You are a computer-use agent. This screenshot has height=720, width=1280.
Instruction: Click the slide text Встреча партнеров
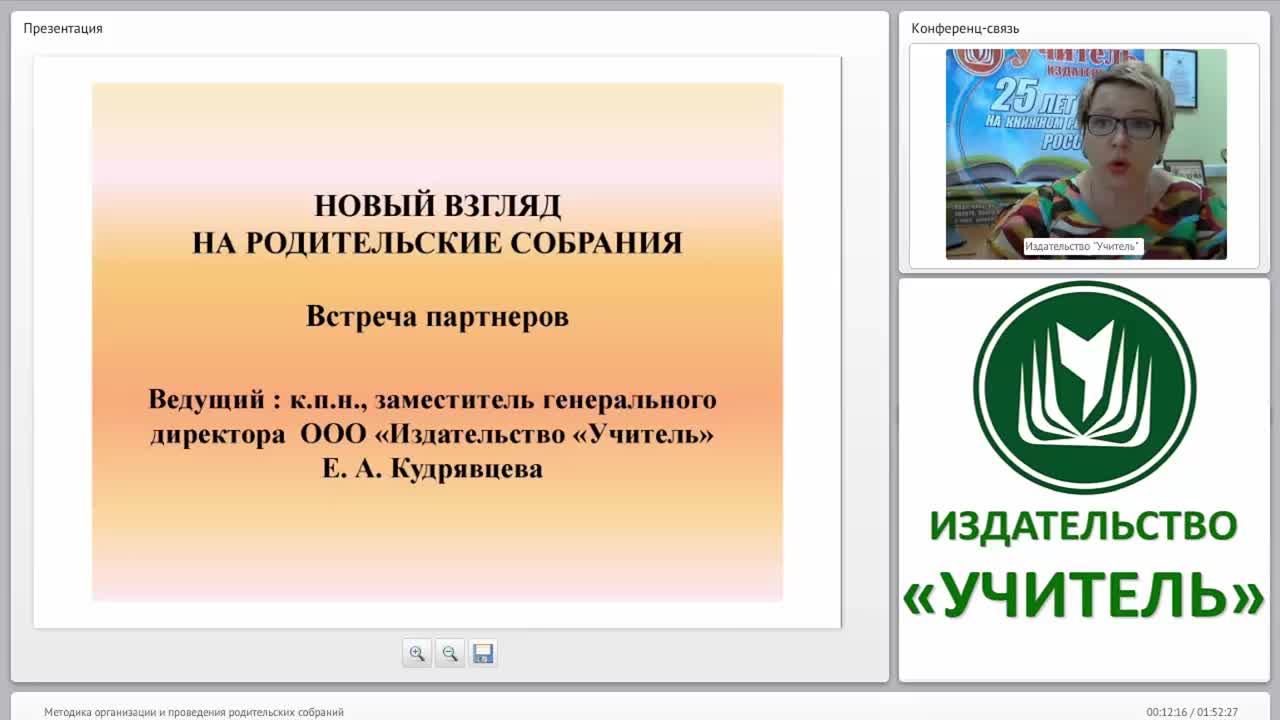pos(437,316)
